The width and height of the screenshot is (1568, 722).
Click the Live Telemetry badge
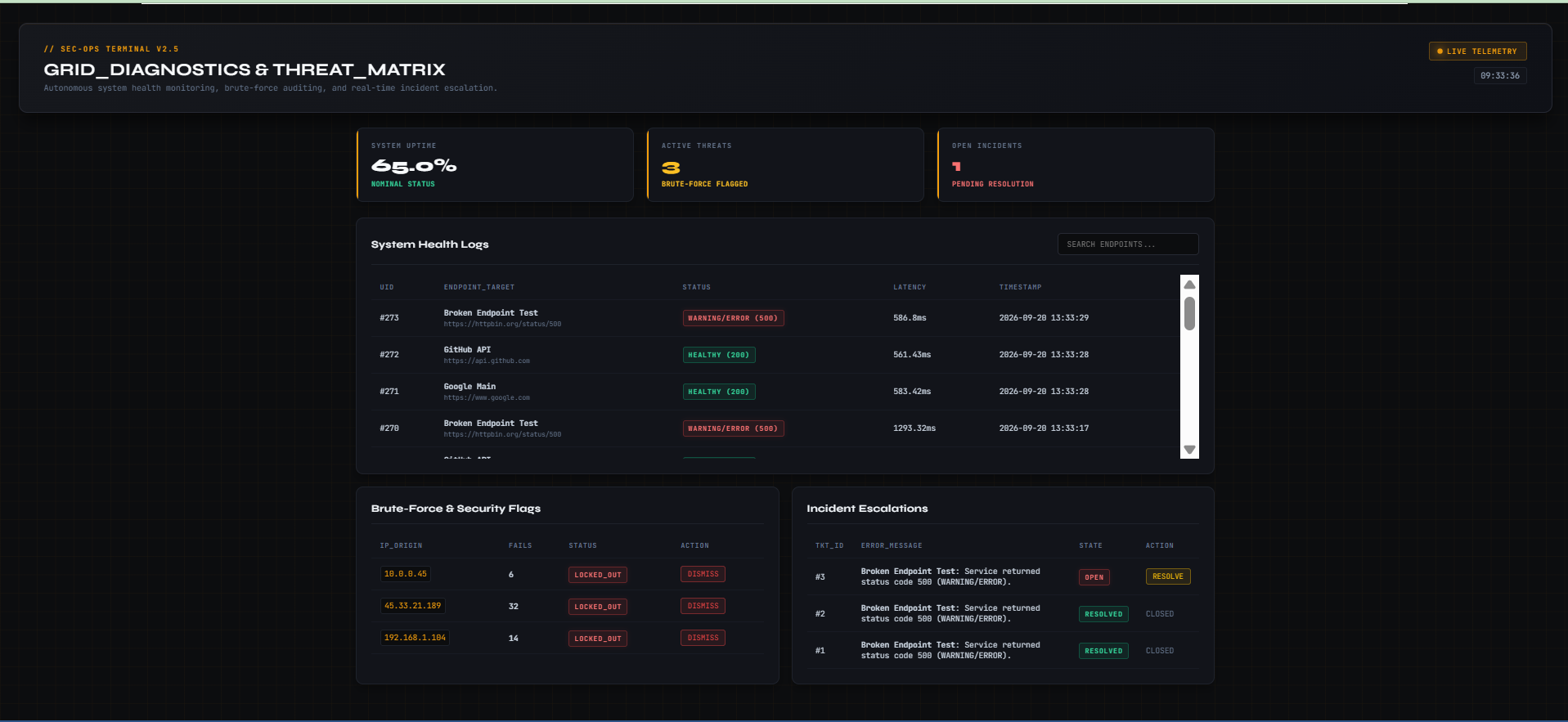pos(1477,52)
